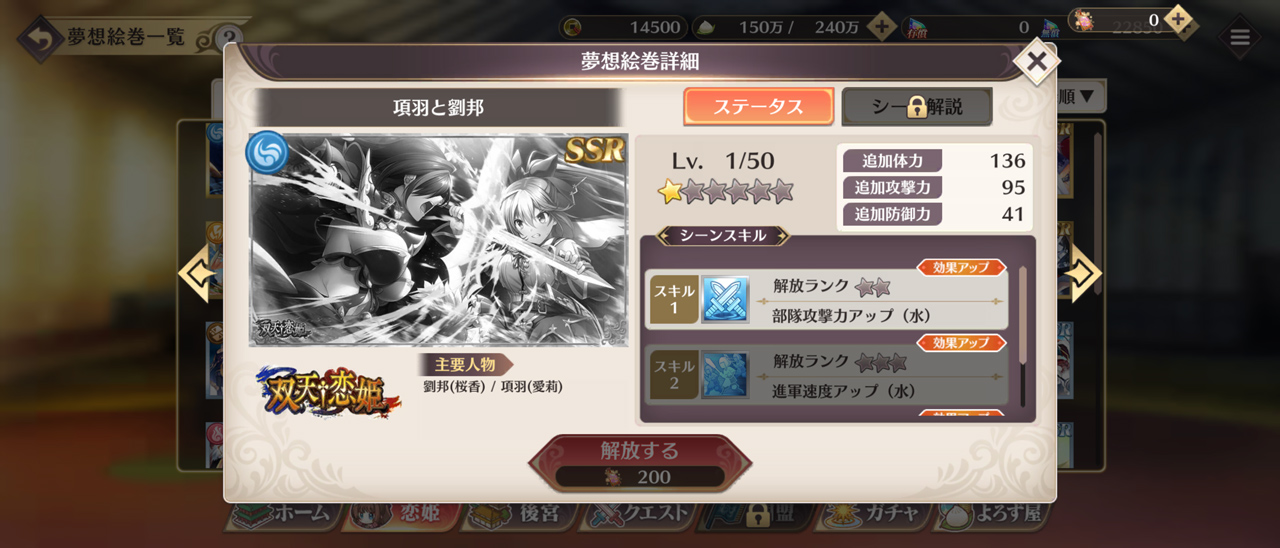Open the help question mark icon
Viewport: 1280px width, 548px height.
point(229,39)
